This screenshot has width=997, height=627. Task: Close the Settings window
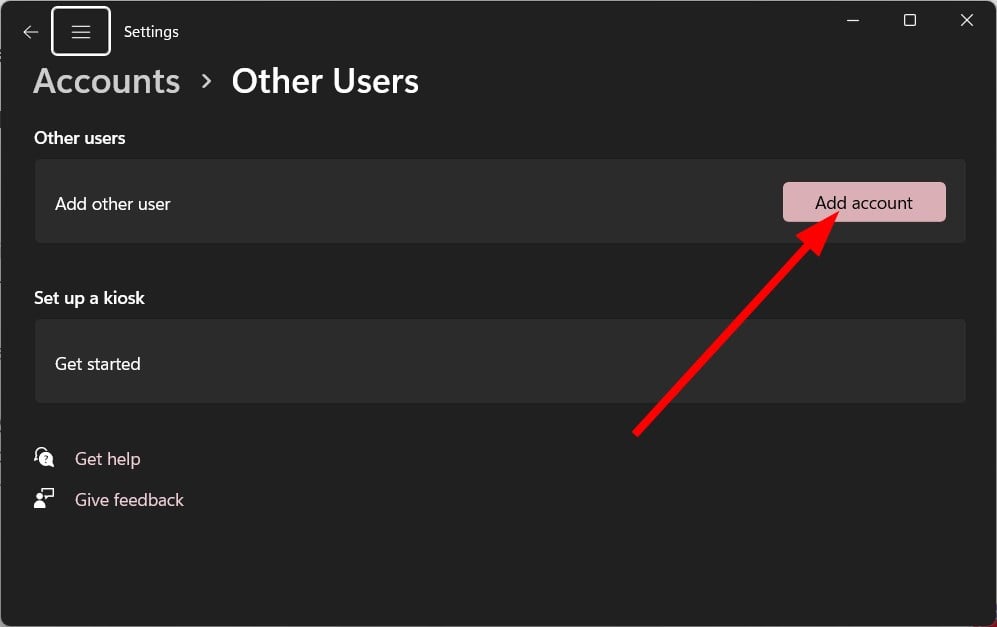[966, 20]
